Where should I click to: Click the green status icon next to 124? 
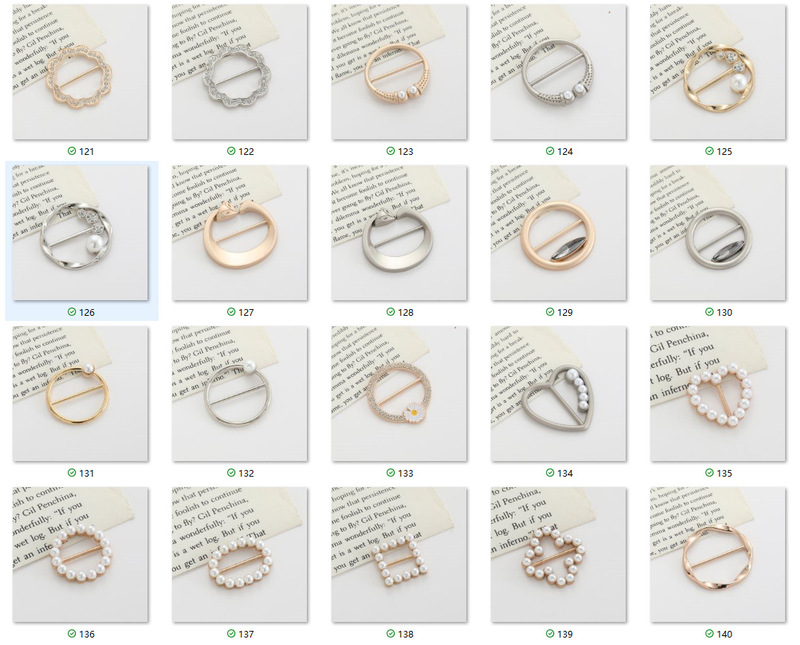pyautogui.click(x=550, y=151)
